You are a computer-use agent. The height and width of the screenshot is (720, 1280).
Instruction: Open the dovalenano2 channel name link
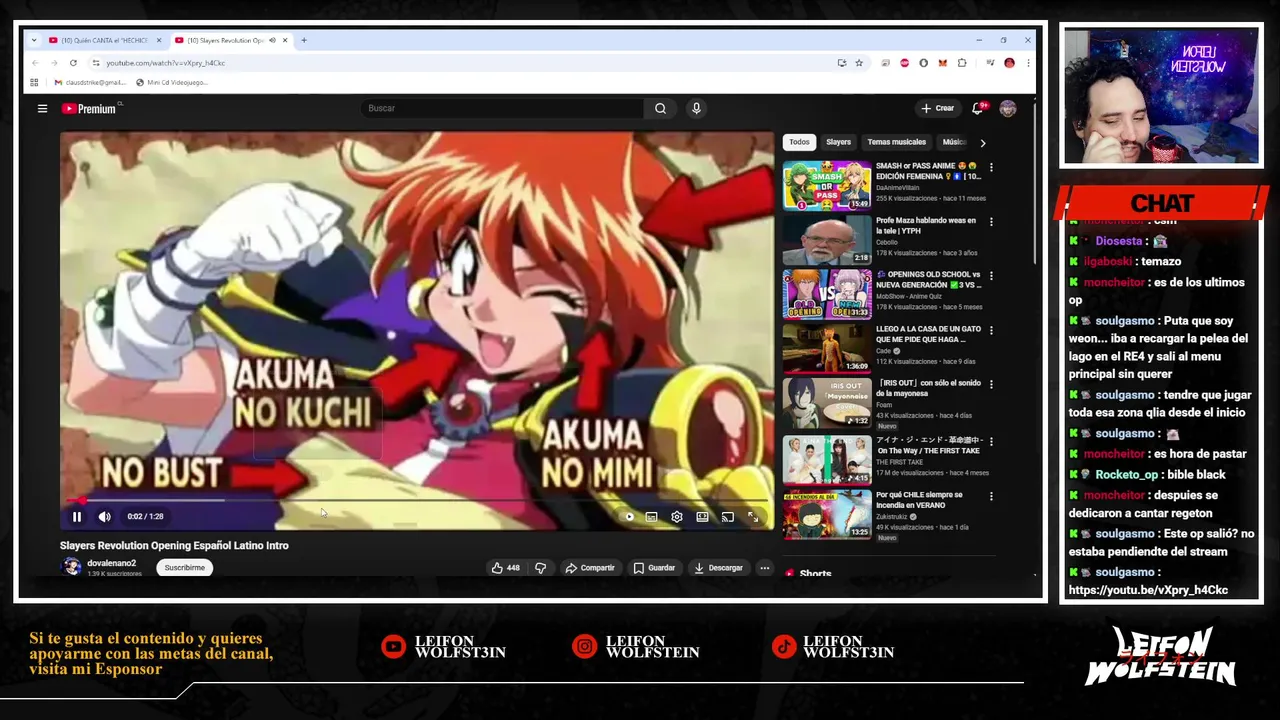pos(111,563)
